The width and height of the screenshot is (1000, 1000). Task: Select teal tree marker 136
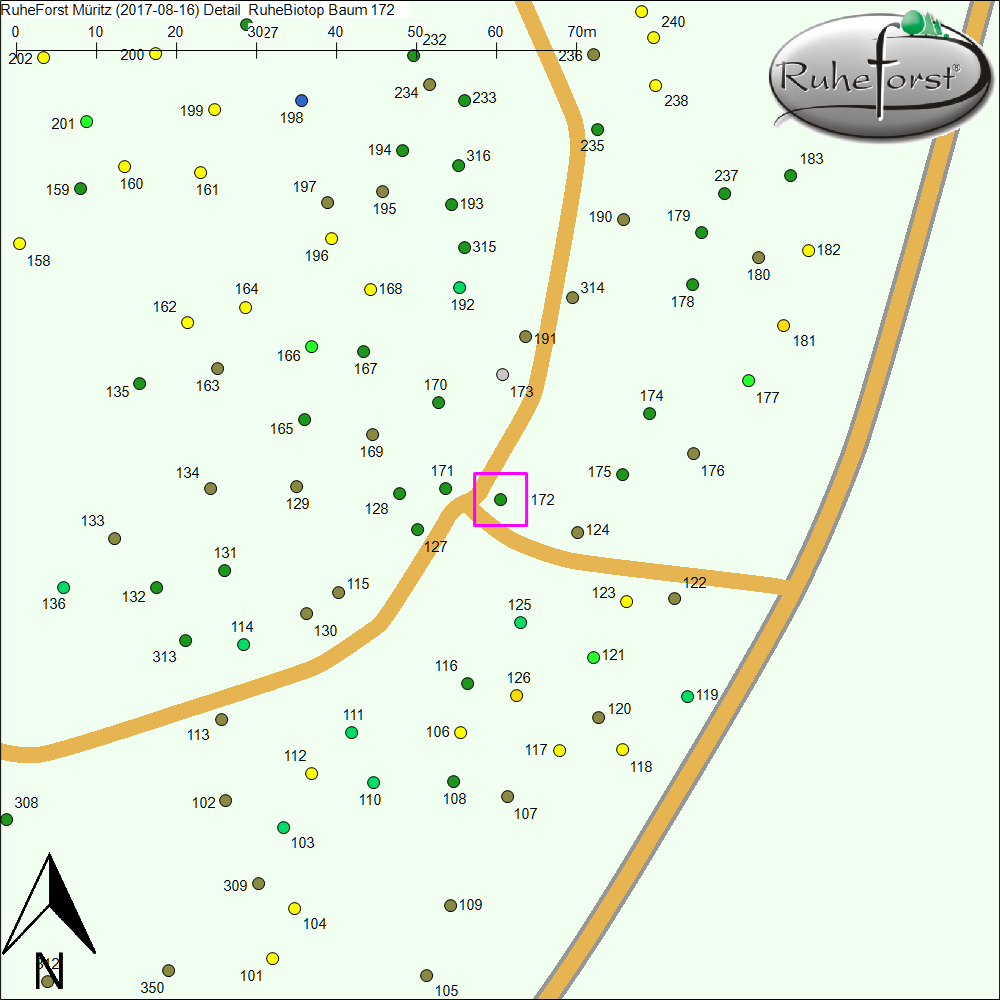pos(64,587)
